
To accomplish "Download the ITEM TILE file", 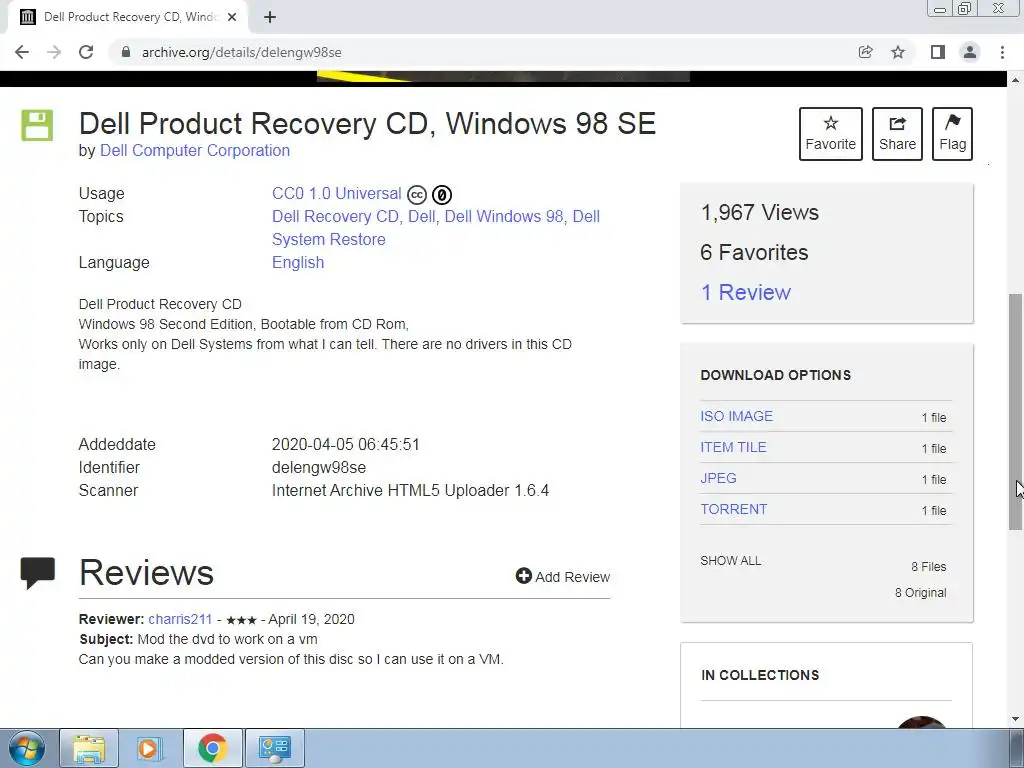I will tap(733, 447).
